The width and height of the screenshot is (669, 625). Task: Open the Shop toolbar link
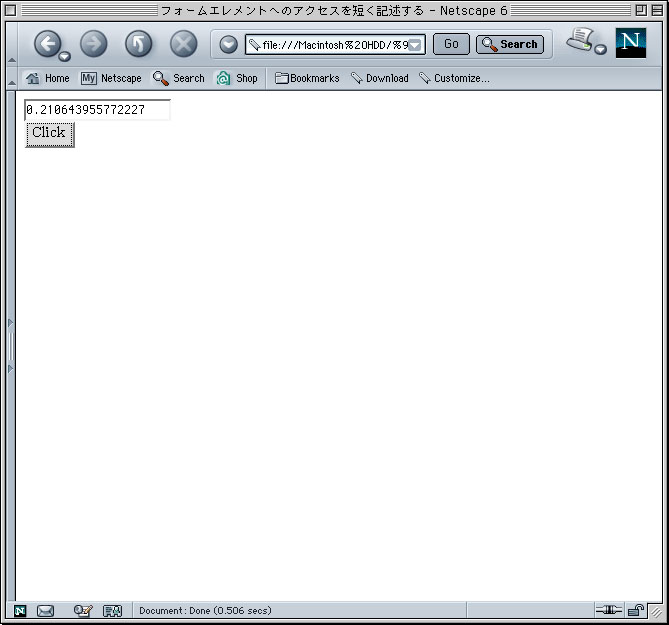[x=237, y=78]
